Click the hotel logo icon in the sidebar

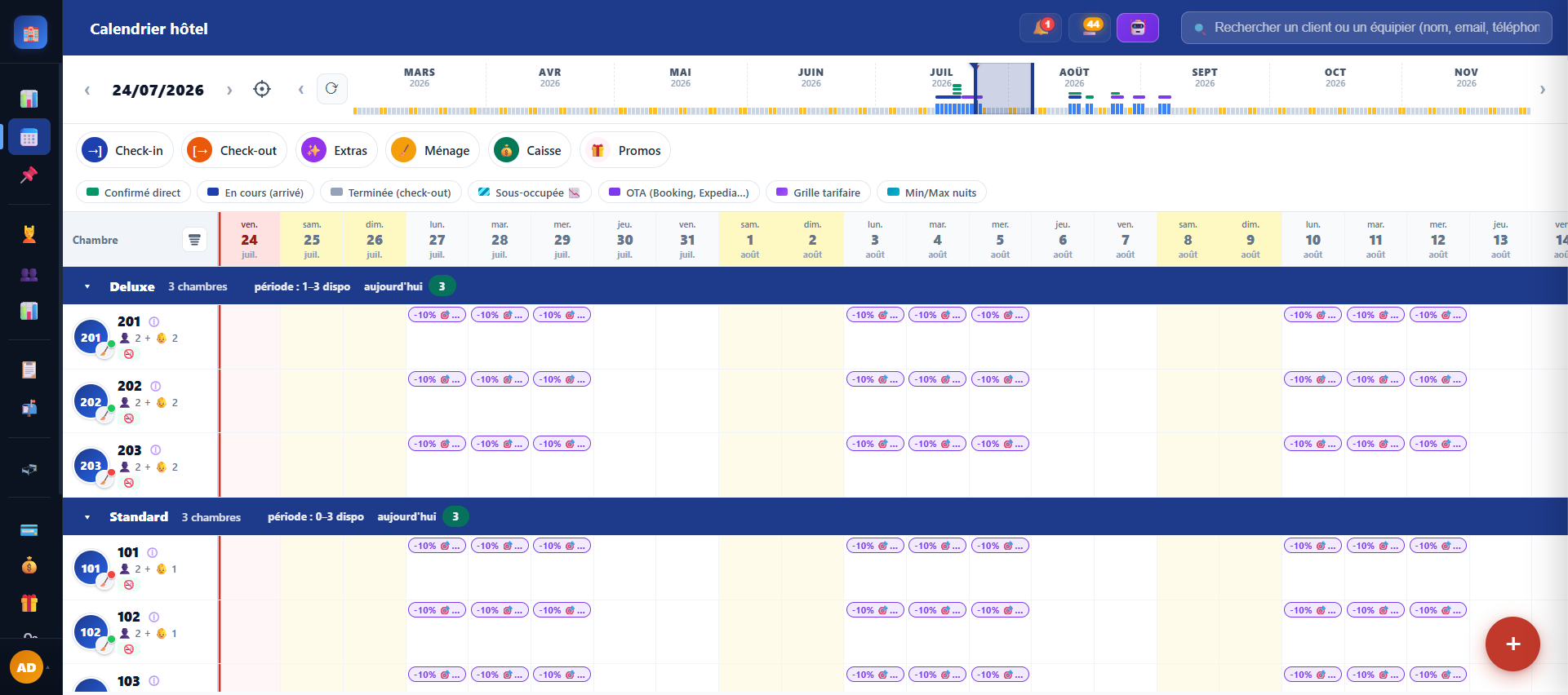pyautogui.click(x=30, y=33)
